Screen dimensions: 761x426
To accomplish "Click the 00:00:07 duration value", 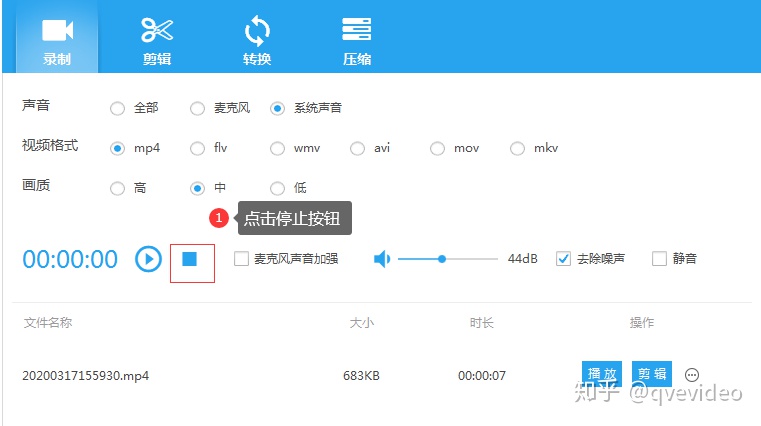I will [x=482, y=376].
